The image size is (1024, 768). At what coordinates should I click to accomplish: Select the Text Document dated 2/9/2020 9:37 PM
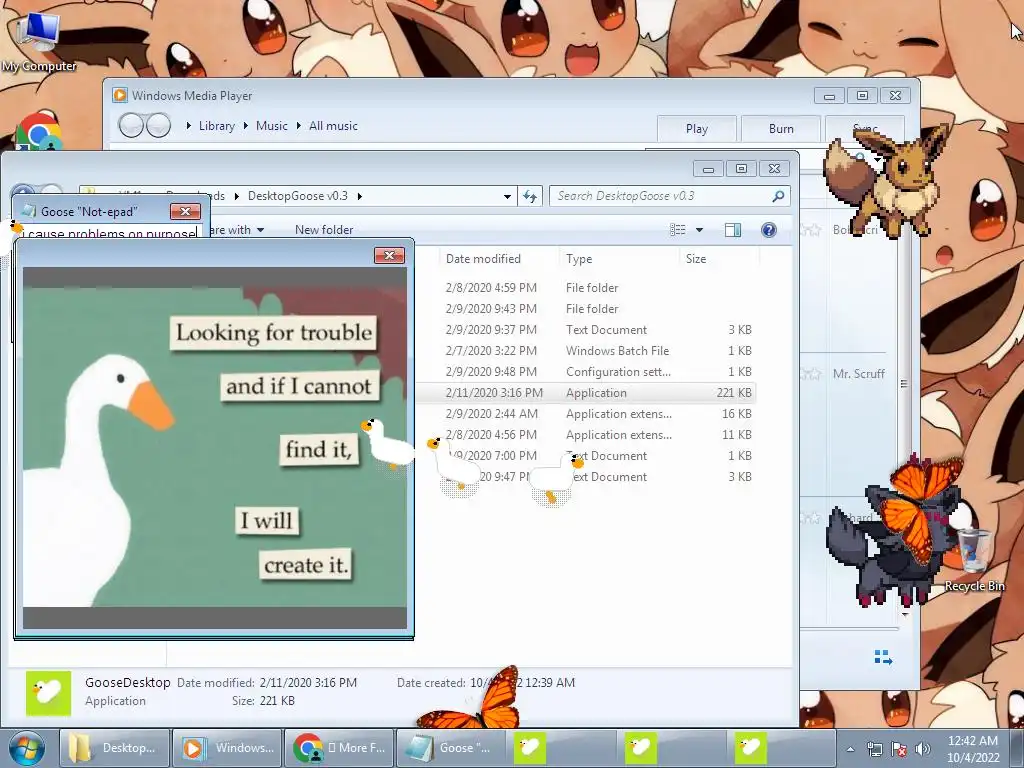pyautogui.click(x=586, y=330)
